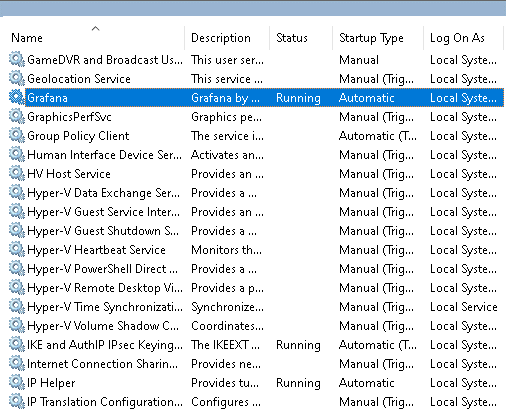506x409 pixels.
Task: Select the Human Interface Device Service row
Action: (x=256, y=155)
